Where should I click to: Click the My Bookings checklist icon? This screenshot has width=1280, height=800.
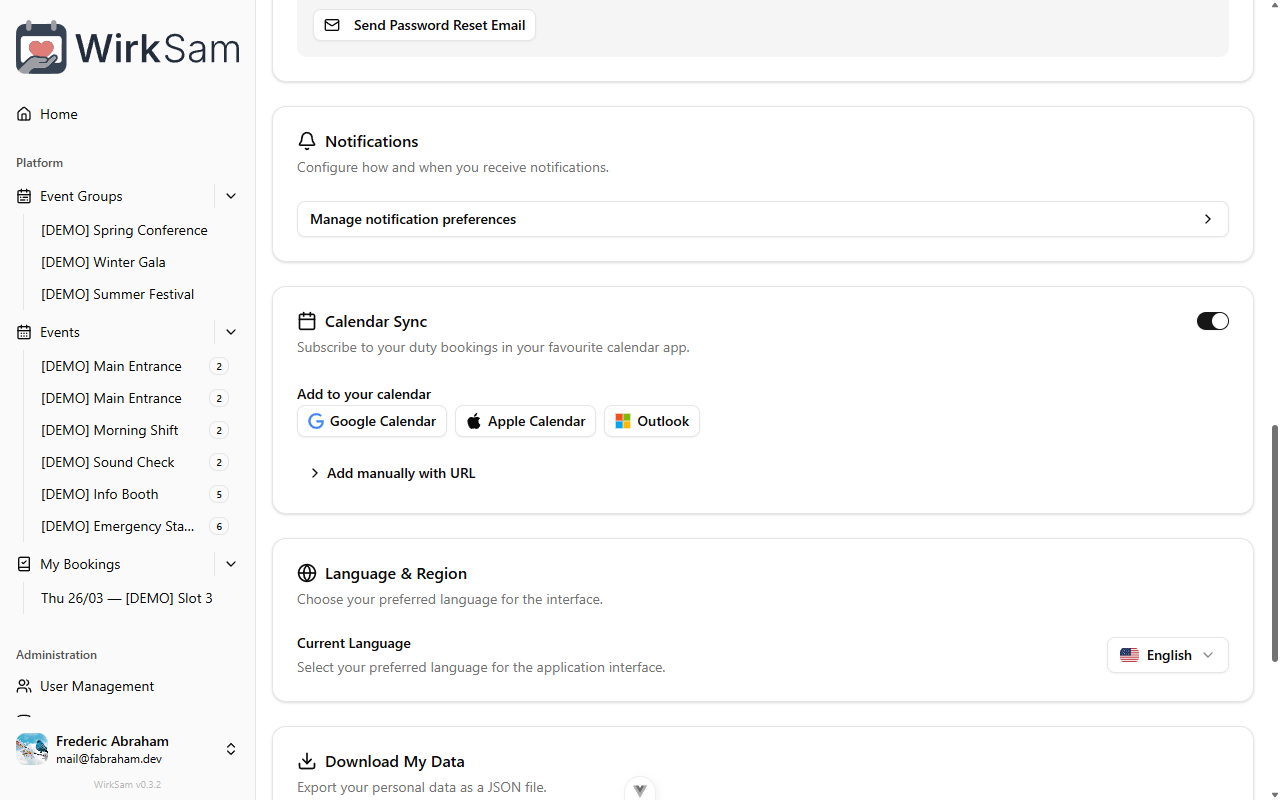24,564
